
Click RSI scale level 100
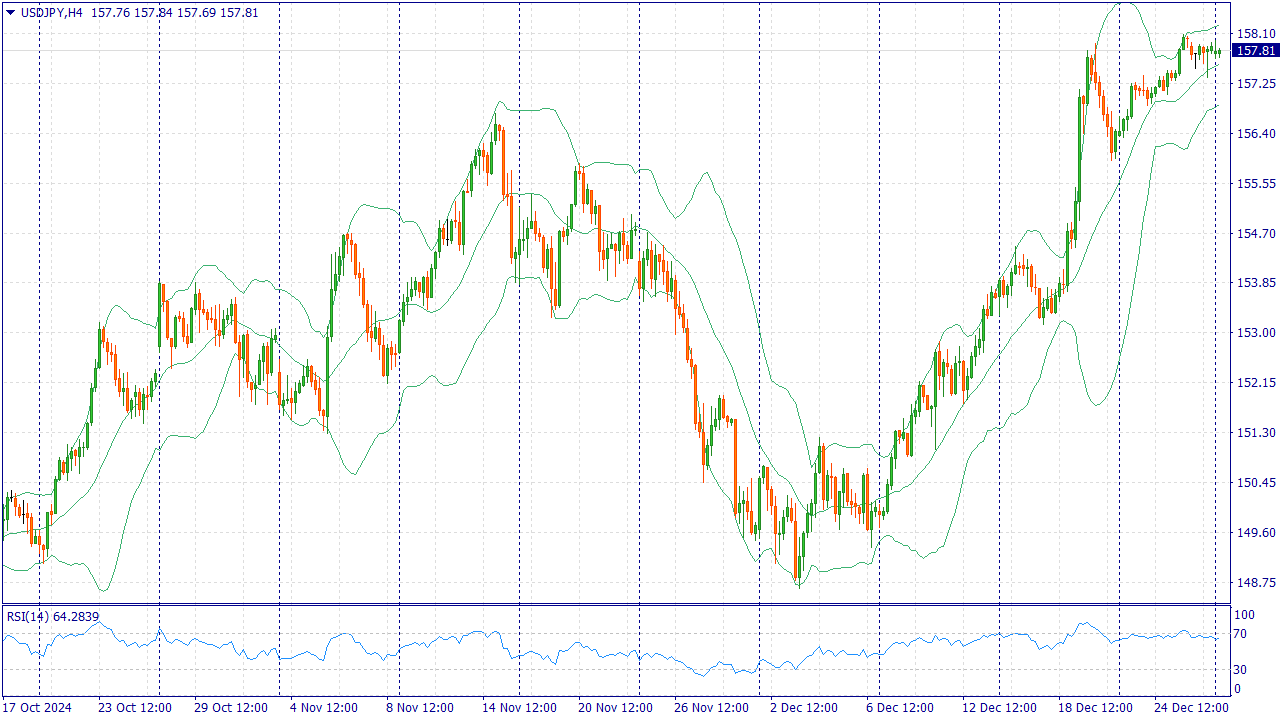(1243, 615)
